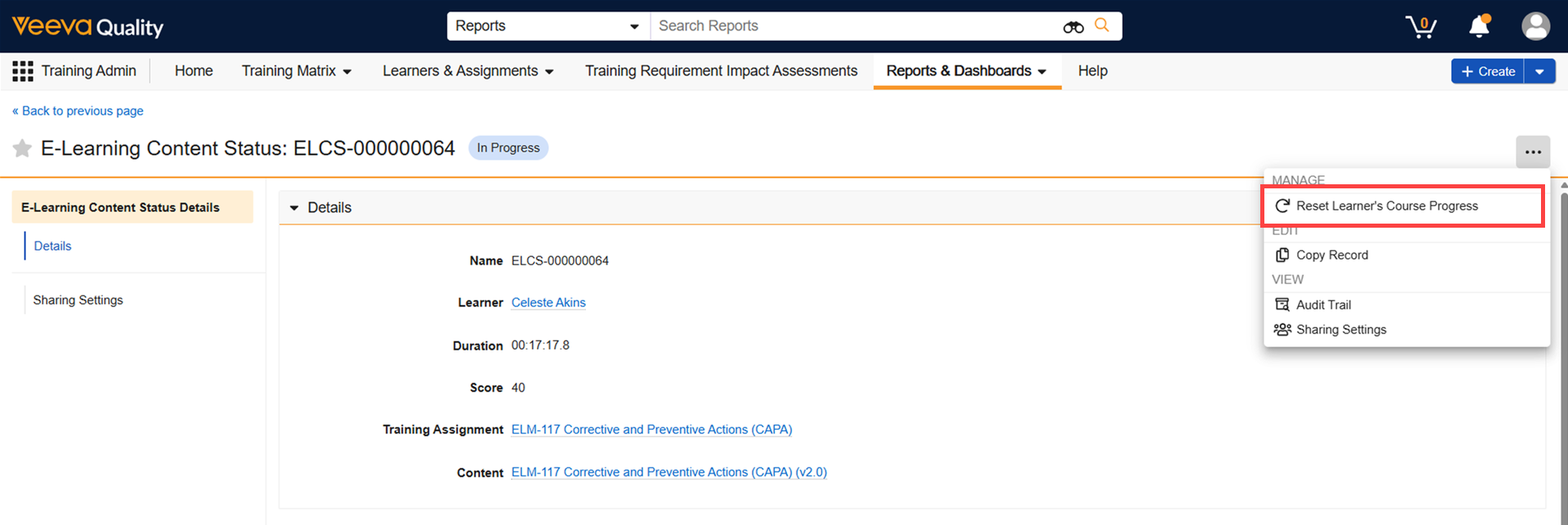The image size is (1568, 525).
Task: Click the binoculars advanced search icon
Action: [1073, 27]
